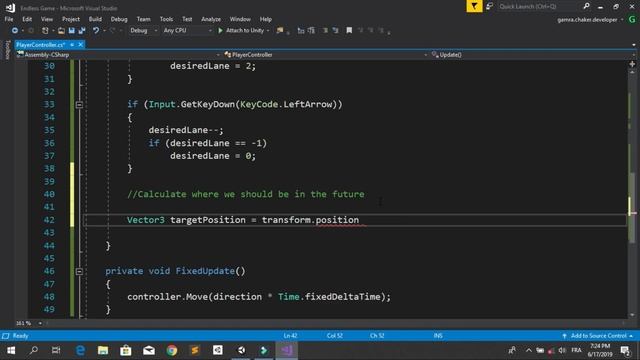Click the transform.position text on line 42

[310, 220]
